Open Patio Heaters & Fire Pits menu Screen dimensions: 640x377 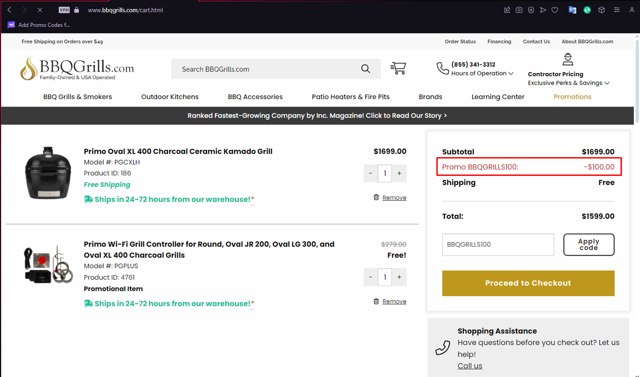click(351, 97)
